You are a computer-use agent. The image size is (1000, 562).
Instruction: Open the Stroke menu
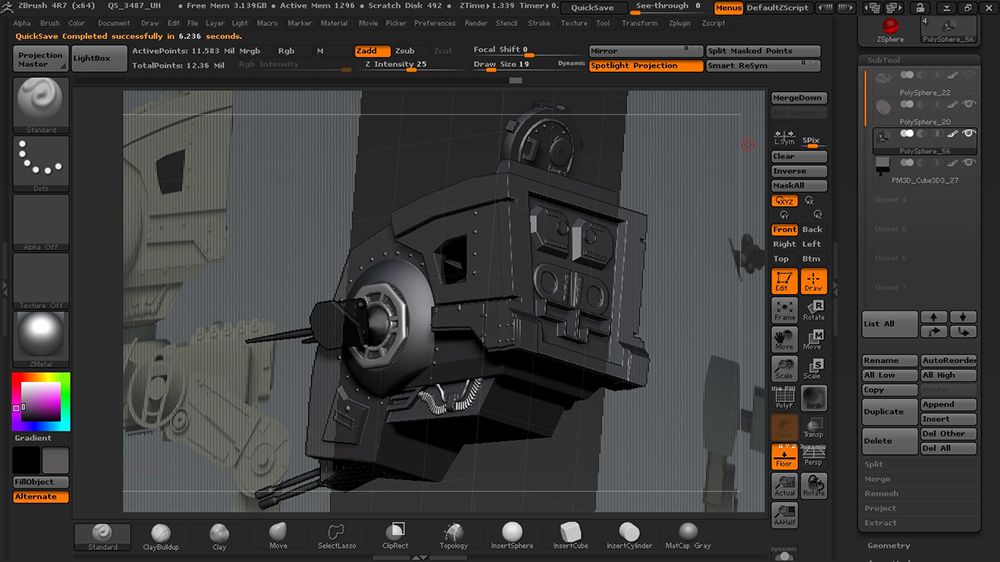[539, 23]
